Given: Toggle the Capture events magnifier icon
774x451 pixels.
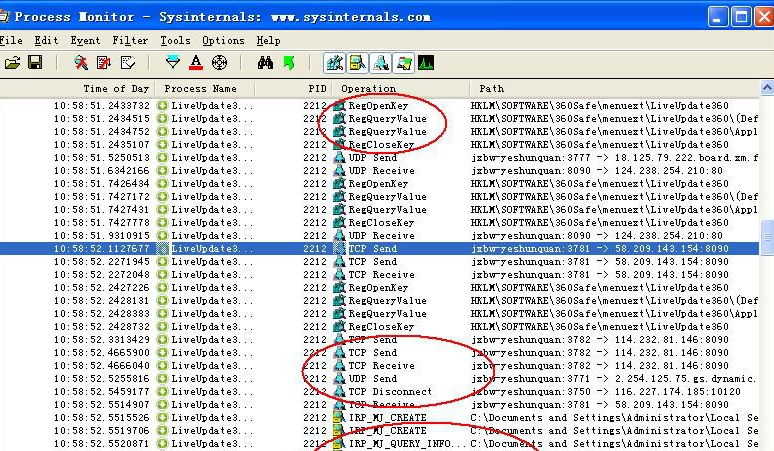Looking at the screenshot, I should click(80, 63).
